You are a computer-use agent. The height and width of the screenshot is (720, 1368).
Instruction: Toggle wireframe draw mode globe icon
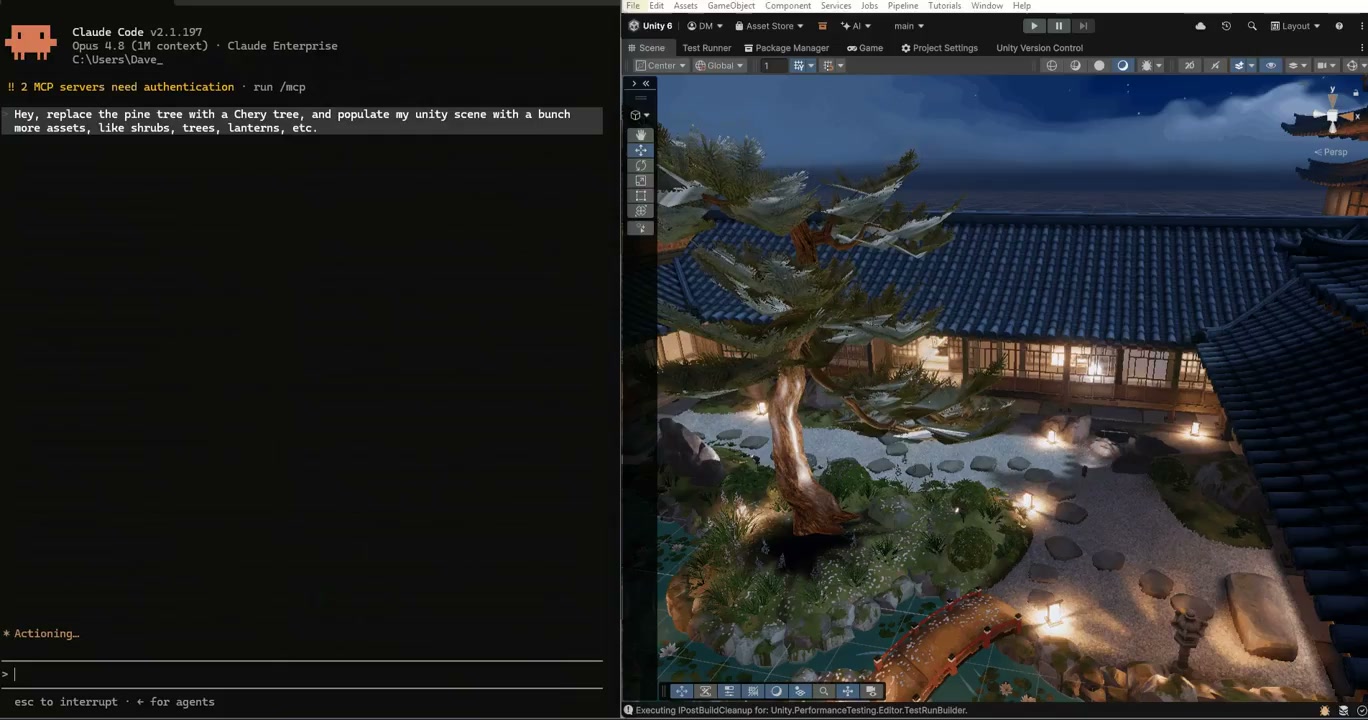click(1051, 66)
